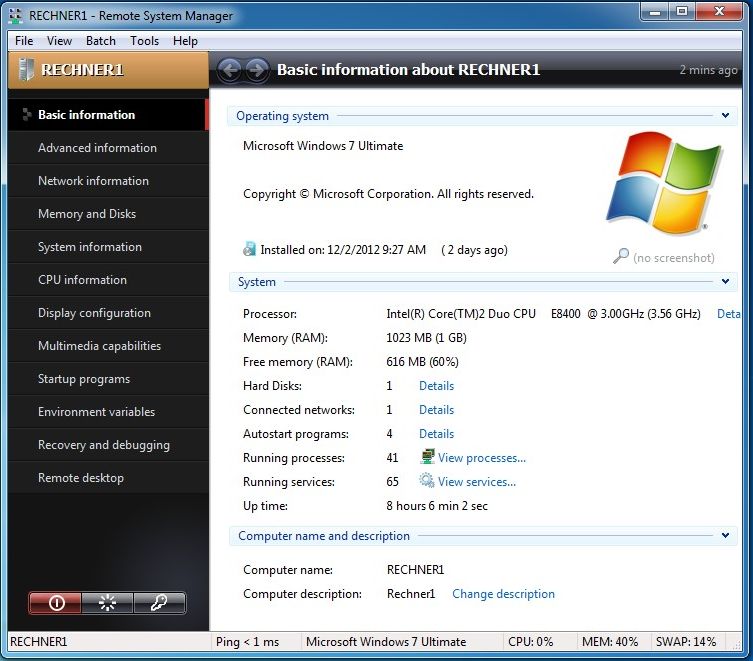
Task: Open Memory and Disks page
Action: pos(108,214)
